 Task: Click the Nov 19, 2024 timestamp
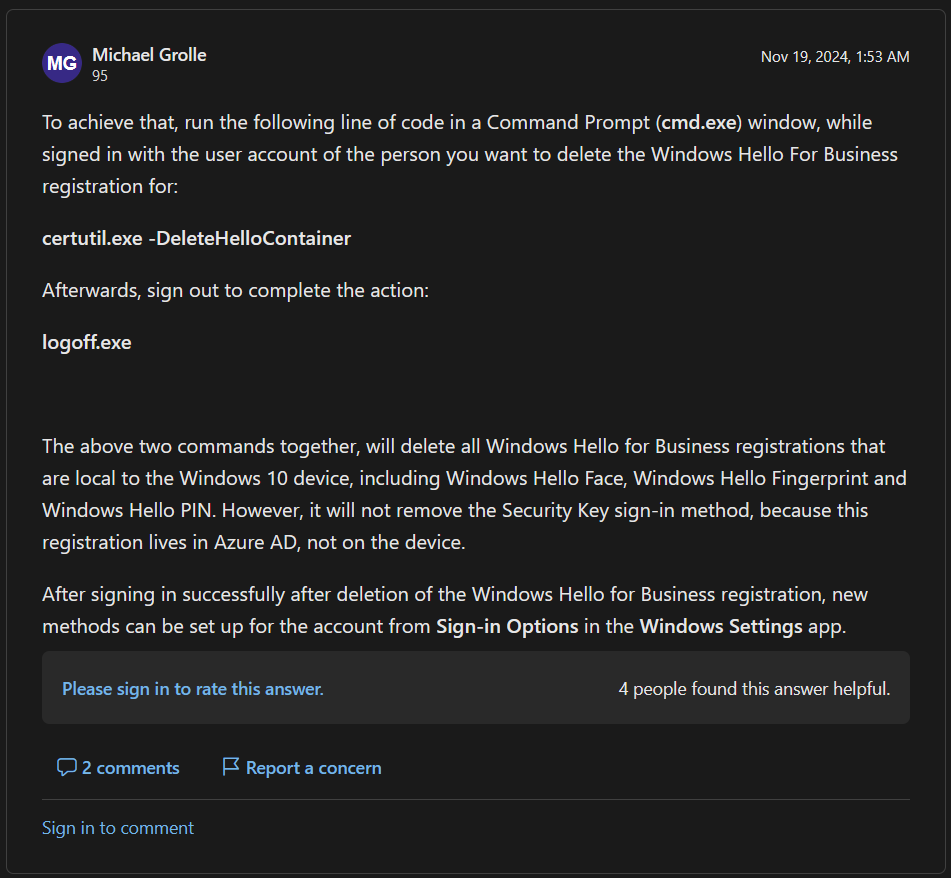pyautogui.click(x=835, y=56)
